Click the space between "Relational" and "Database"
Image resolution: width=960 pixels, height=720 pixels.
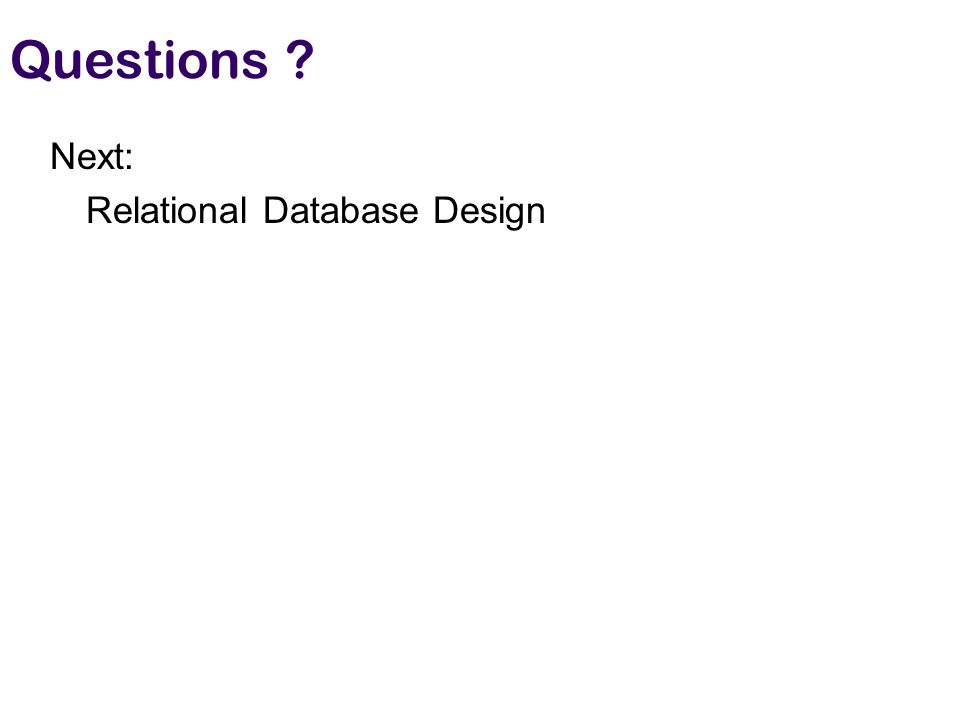pyautogui.click(x=255, y=211)
